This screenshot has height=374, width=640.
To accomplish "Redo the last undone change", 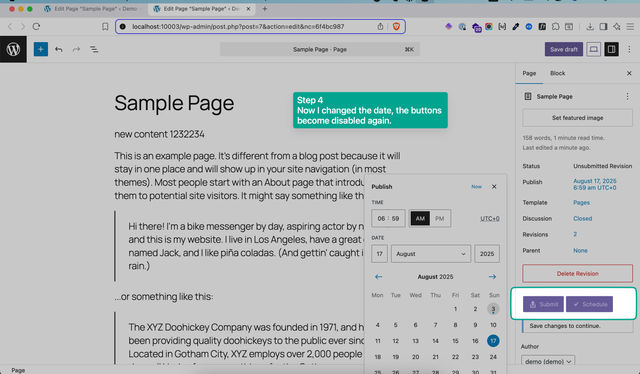I will pyautogui.click(x=76, y=49).
